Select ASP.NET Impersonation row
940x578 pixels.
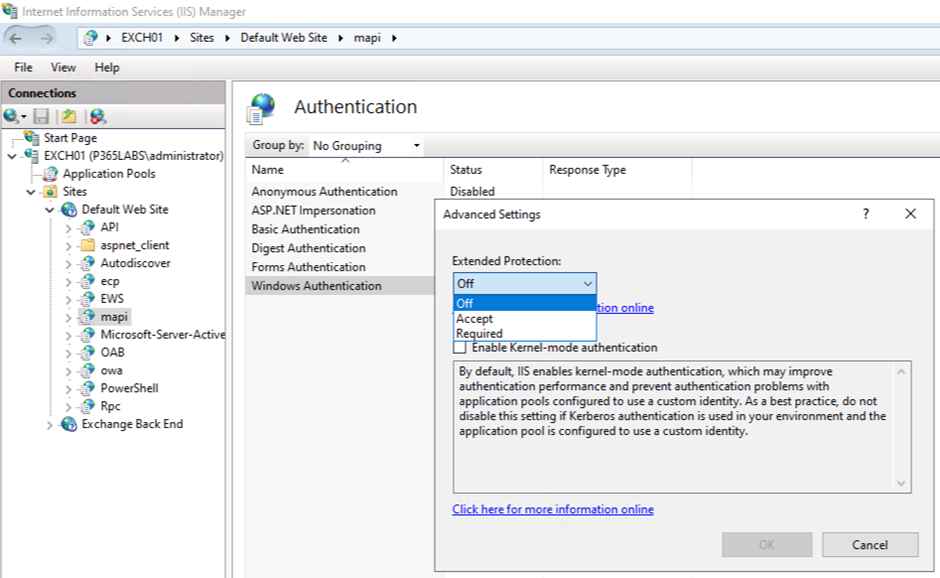340,210
